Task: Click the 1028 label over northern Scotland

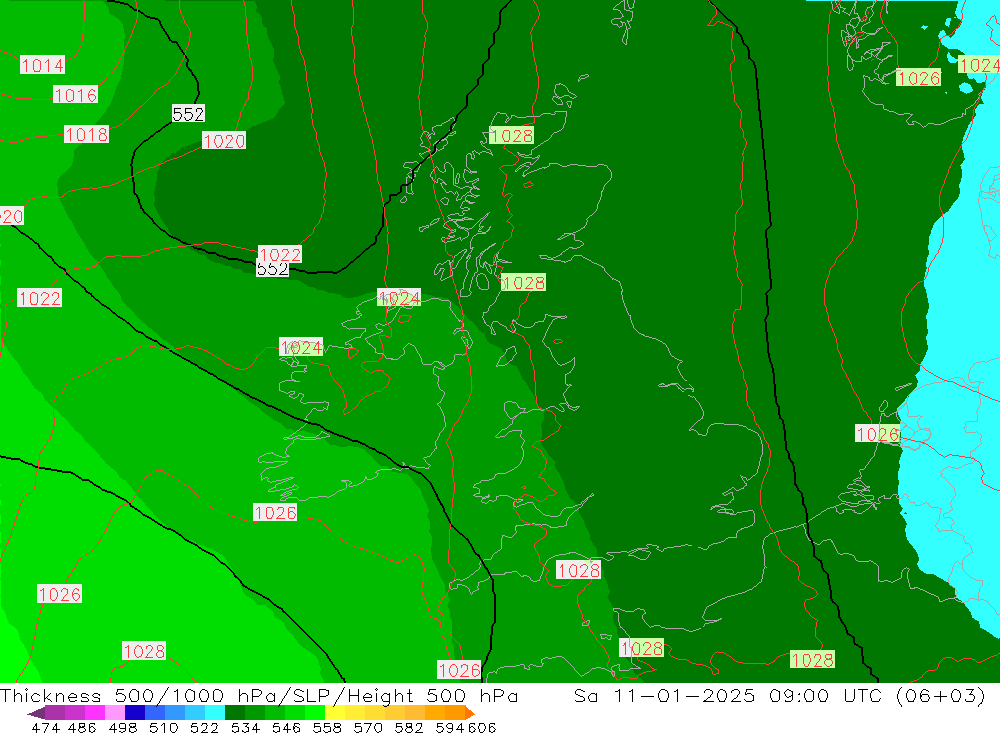Action: coord(511,135)
